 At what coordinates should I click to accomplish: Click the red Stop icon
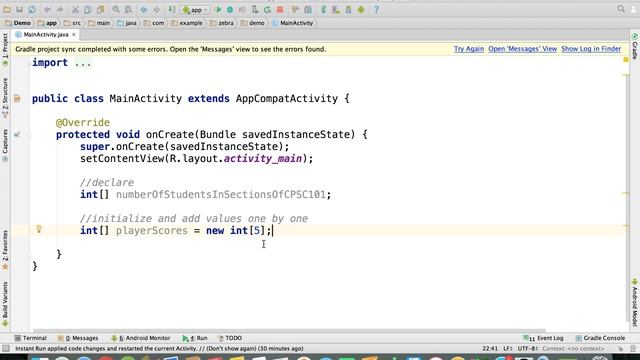pyautogui.click(x=280, y=9)
